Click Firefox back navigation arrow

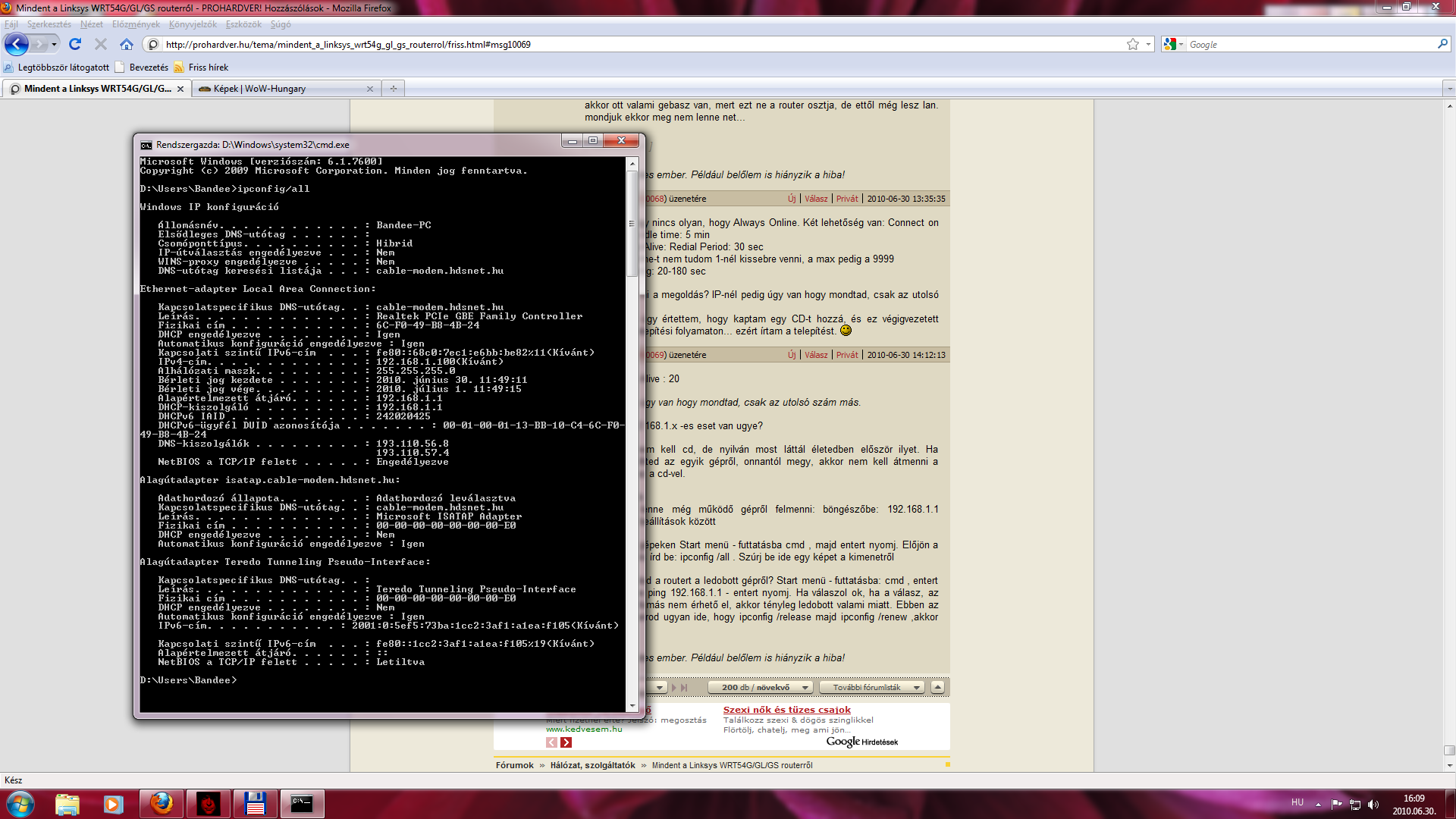pos(17,44)
